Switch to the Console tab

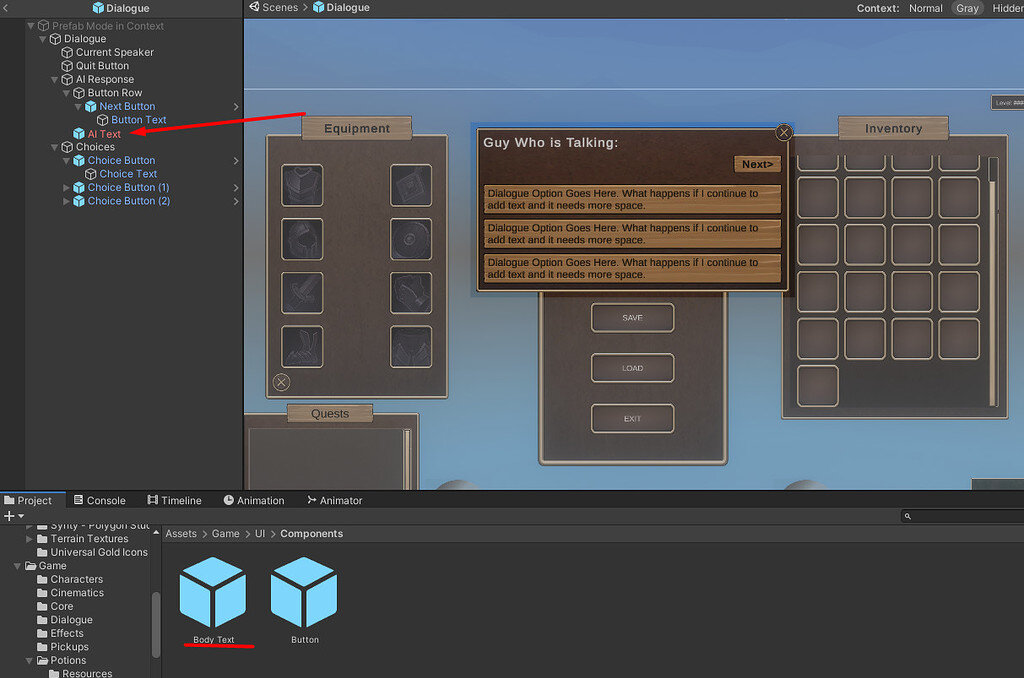pyautogui.click(x=100, y=500)
